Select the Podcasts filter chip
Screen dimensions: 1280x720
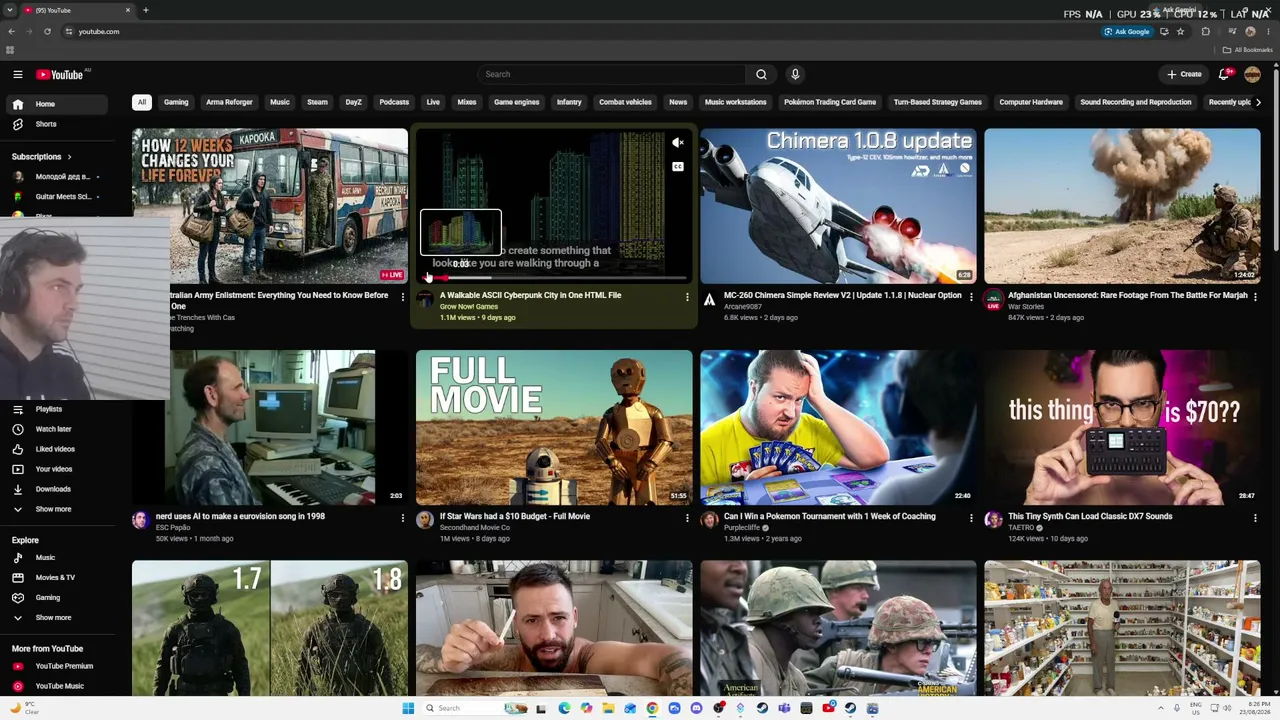click(394, 102)
